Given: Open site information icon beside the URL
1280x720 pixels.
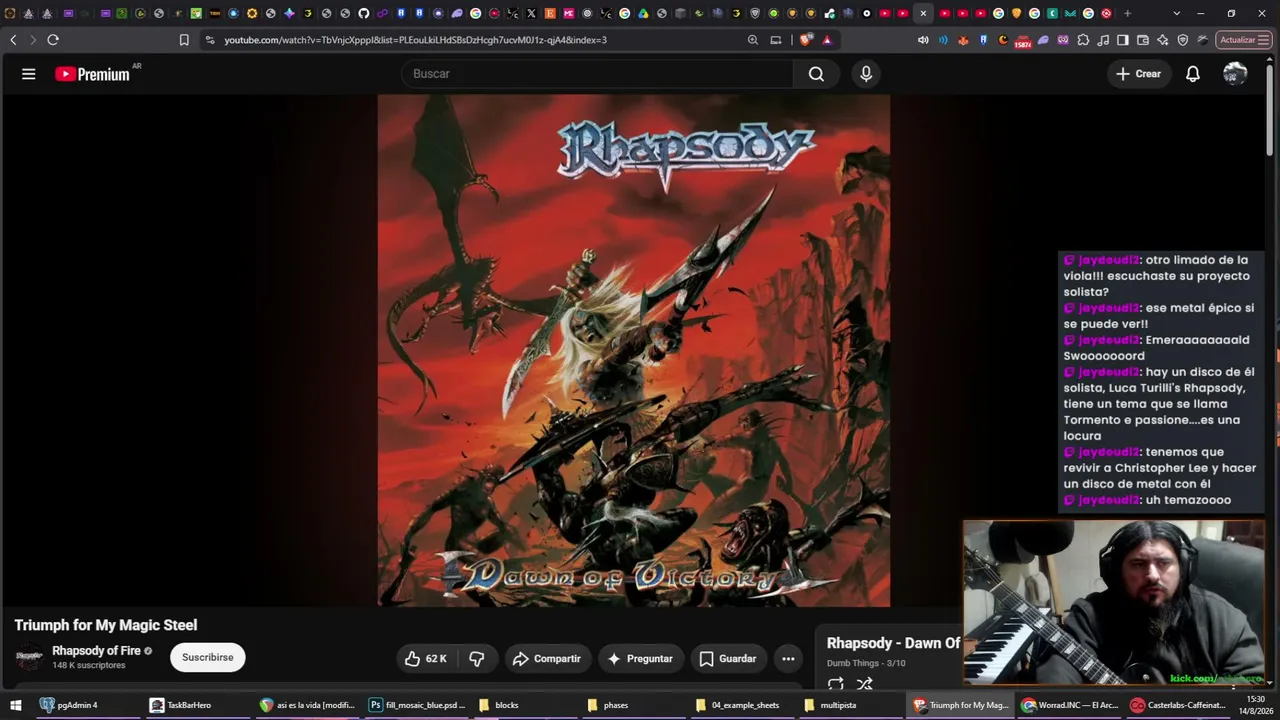Looking at the screenshot, I should pyautogui.click(x=209, y=40).
